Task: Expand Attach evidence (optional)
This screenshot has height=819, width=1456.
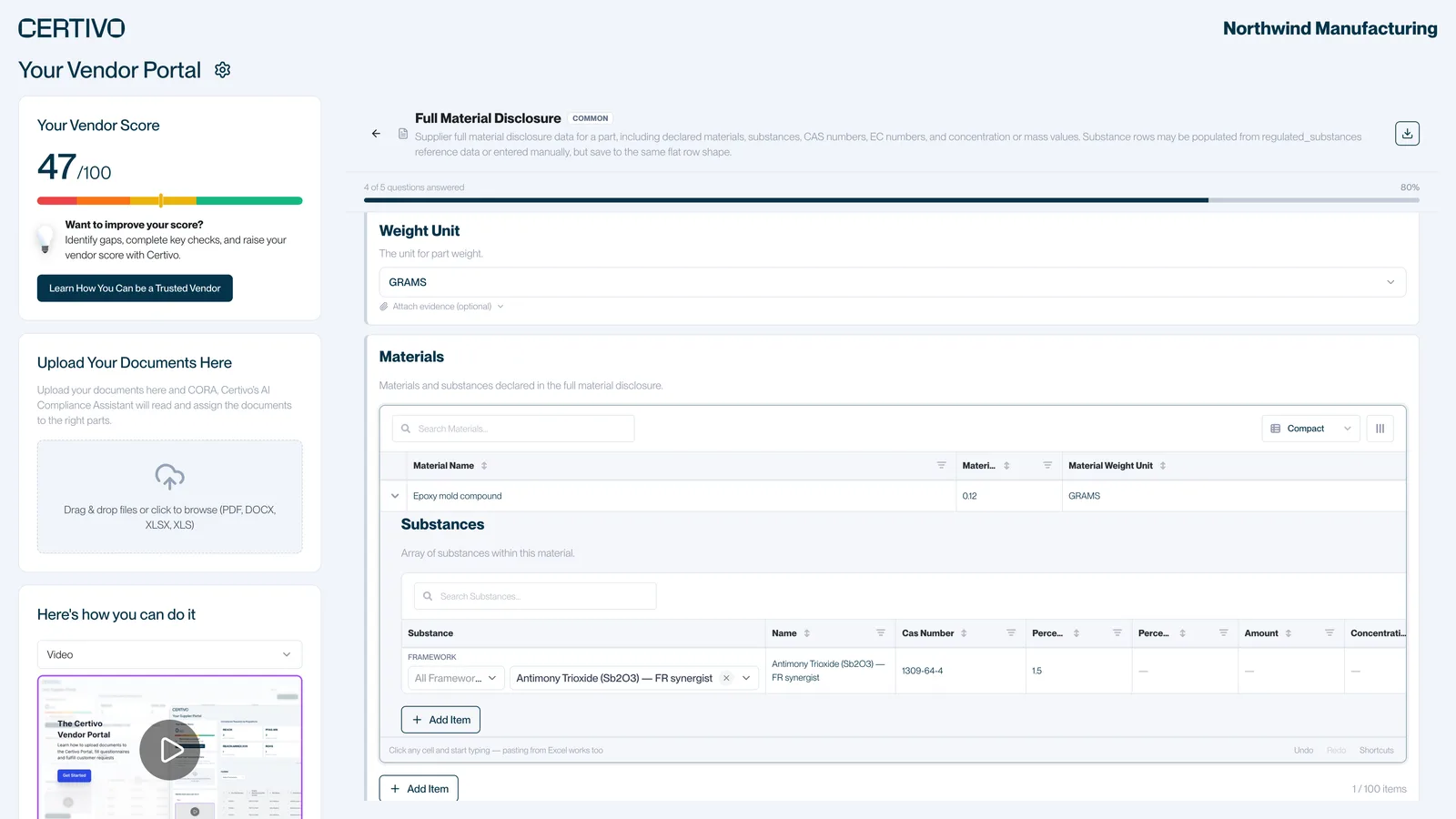Action: (x=441, y=307)
